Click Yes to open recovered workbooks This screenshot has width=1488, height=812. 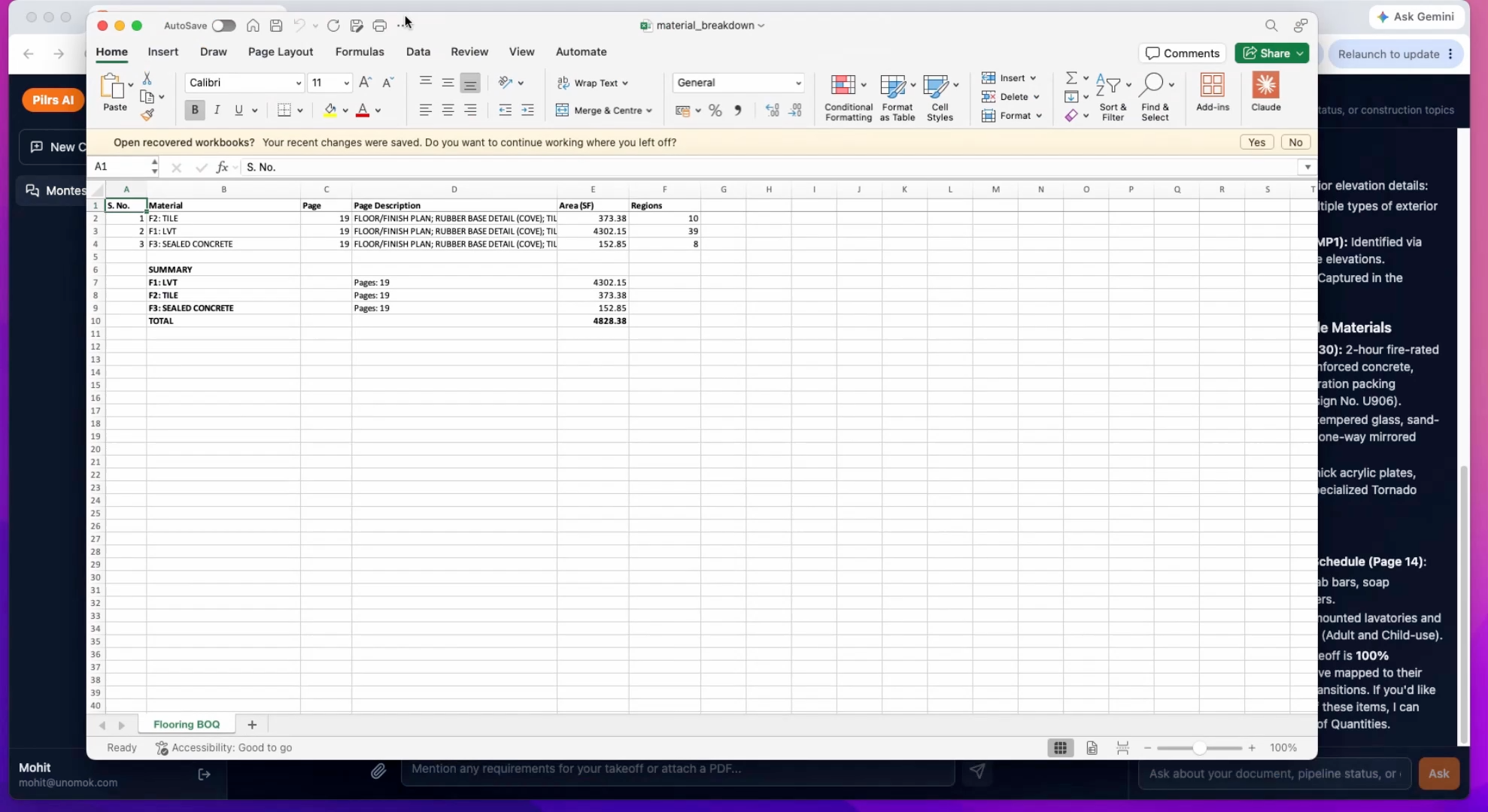coord(1256,142)
